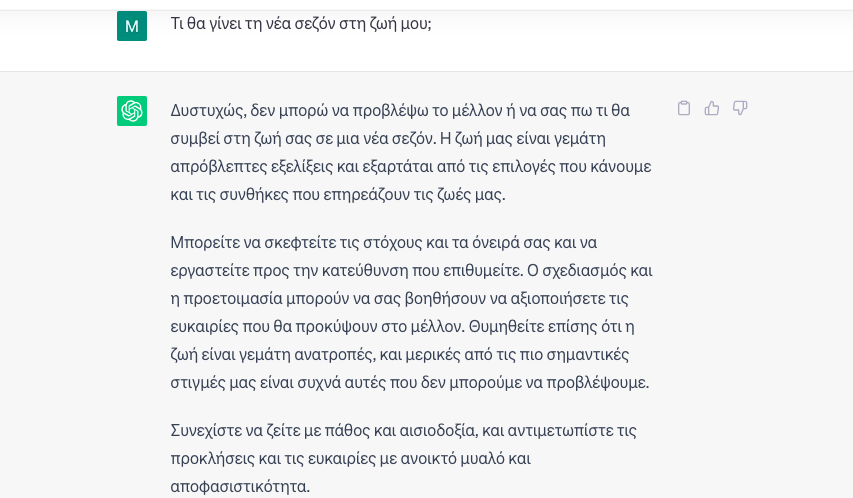Mark the reply with thumbs down
The image size is (853, 498).
coord(740,108)
